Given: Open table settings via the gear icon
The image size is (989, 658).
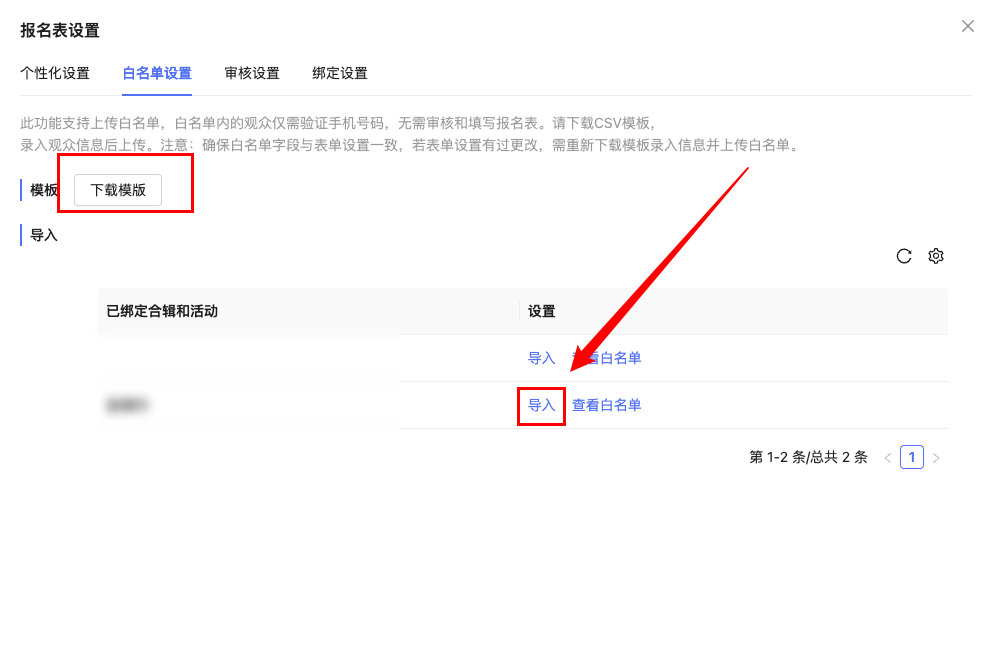Looking at the screenshot, I should tap(936, 256).
